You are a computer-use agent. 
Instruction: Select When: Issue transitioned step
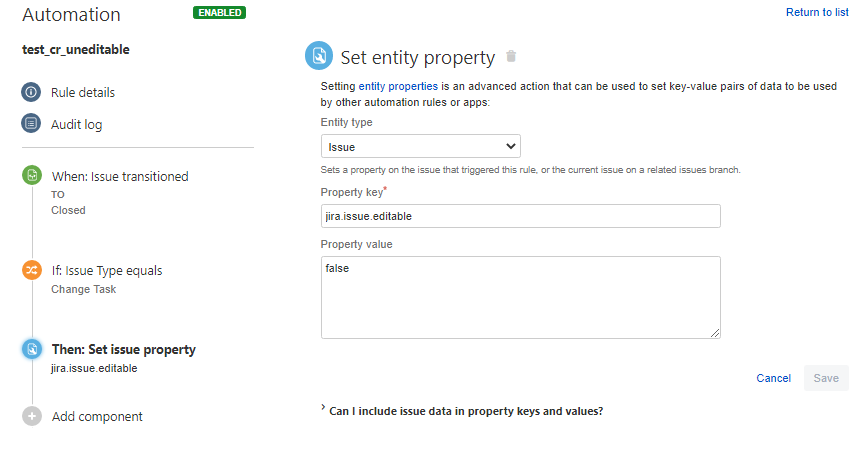119,176
